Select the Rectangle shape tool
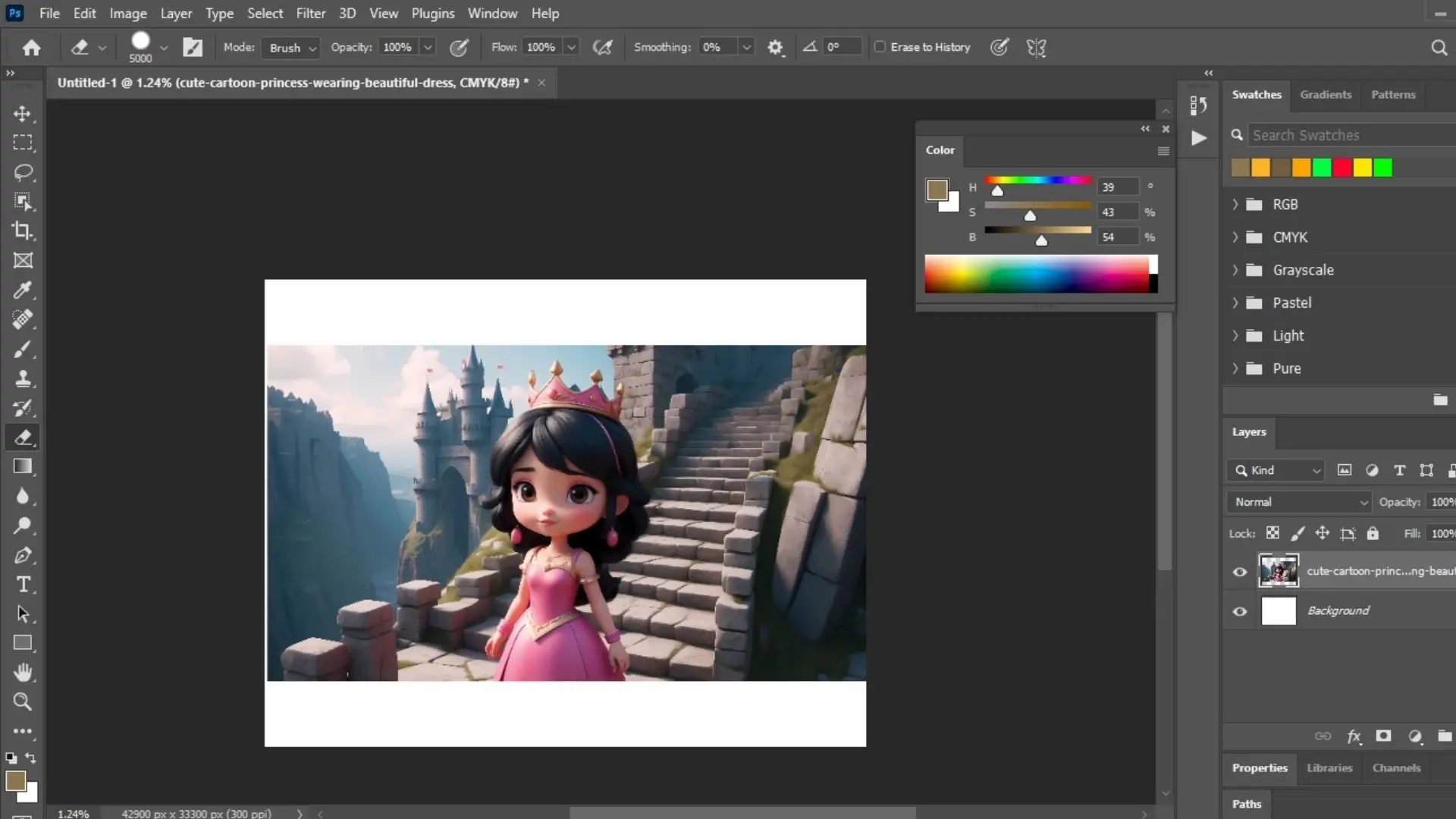 click(23, 643)
